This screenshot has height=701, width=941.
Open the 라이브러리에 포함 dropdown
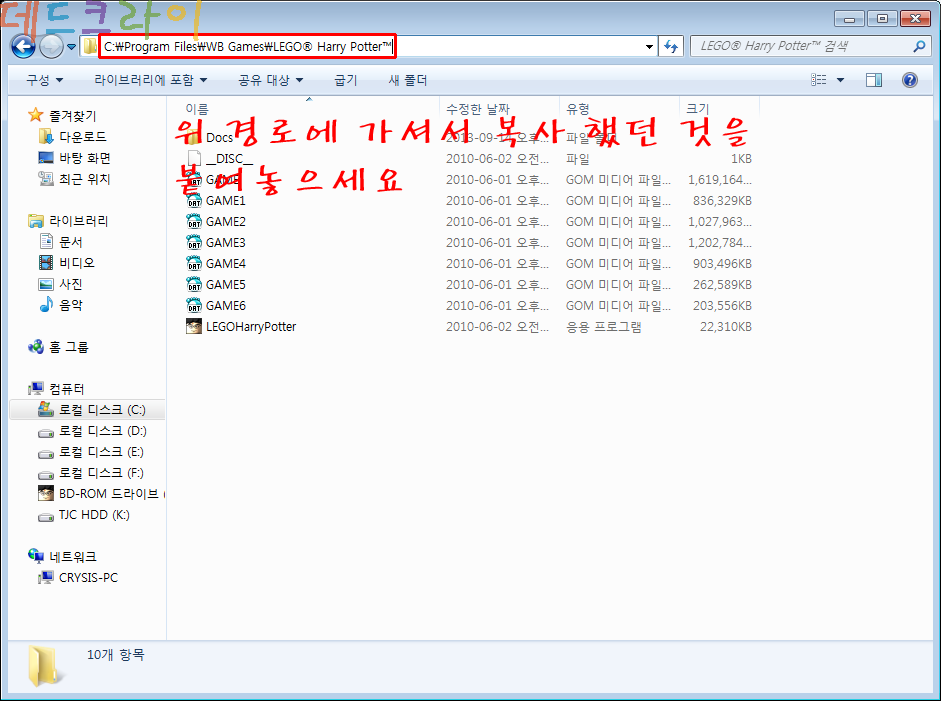click(x=151, y=80)
